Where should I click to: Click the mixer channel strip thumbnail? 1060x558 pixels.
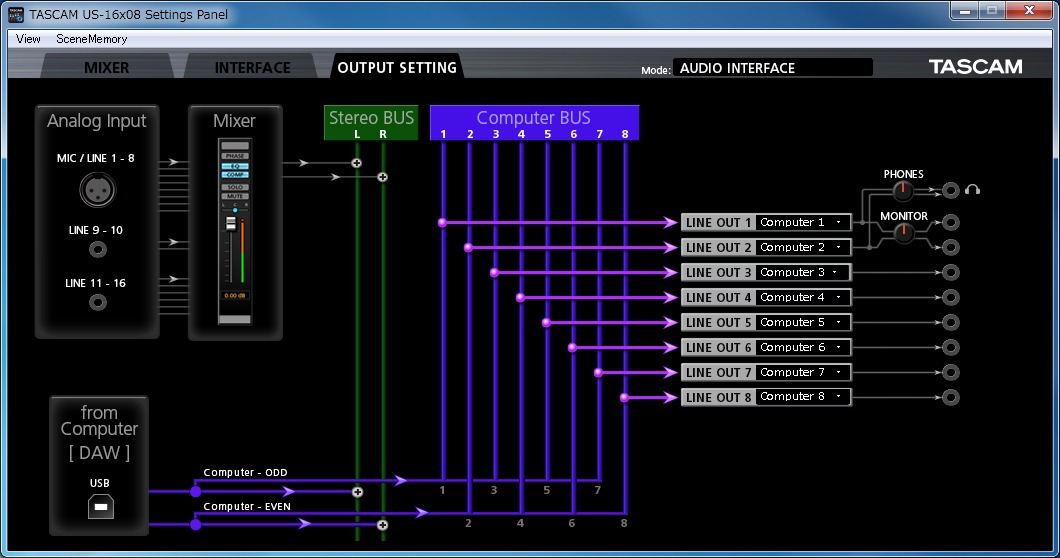(x=235, y=231)
